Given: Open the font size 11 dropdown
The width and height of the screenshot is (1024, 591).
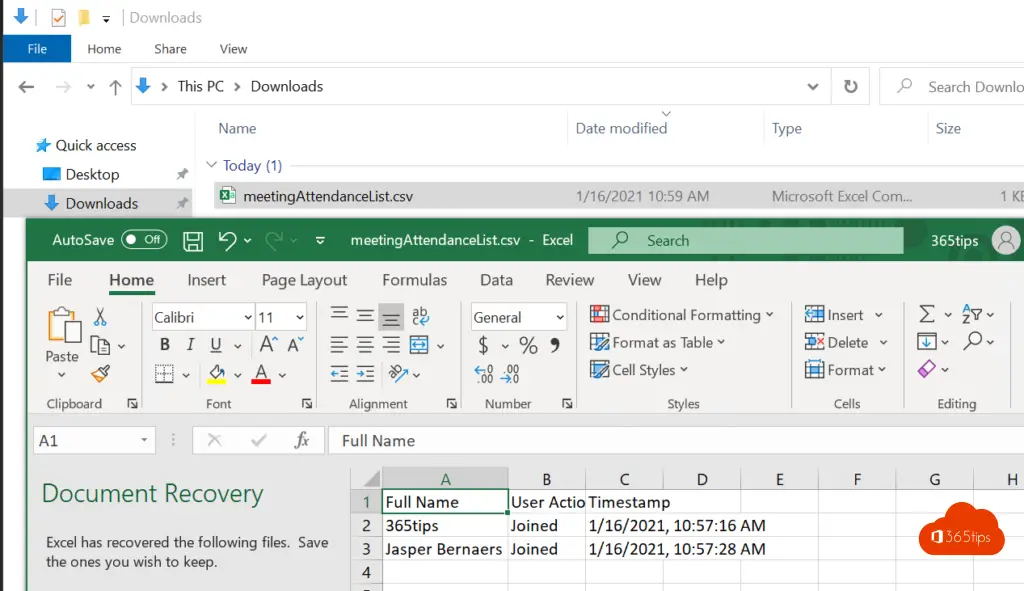Looking at the screenshot, I should pyautogui.click(x=299, y=317).
